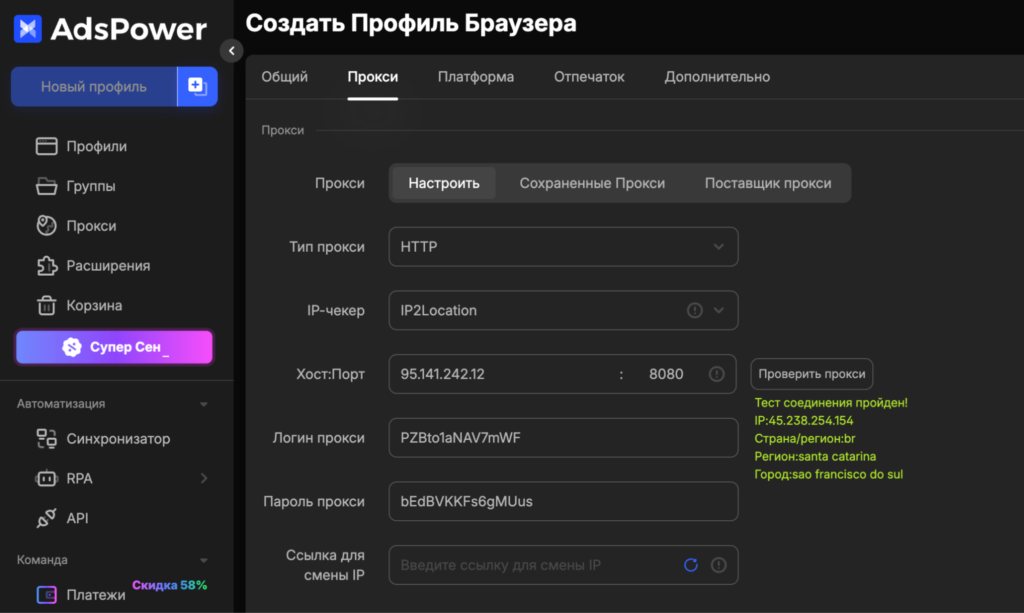The image size is (1024, 613).
Task: Open the IP-чекер dropdown showing IP2Location
Action: pos(563,310)
